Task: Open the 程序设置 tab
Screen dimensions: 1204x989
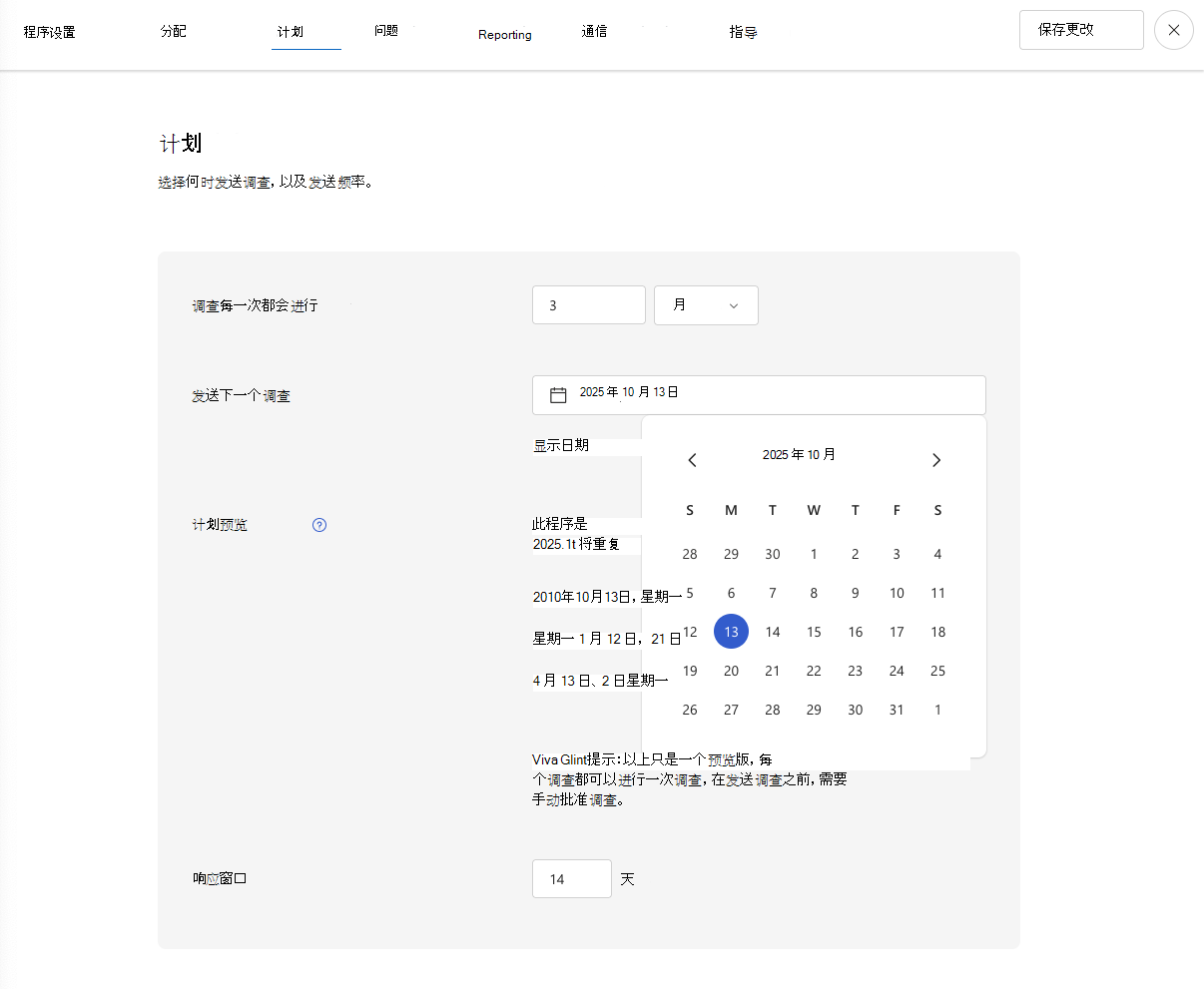Action: click(x=49, y=31)
